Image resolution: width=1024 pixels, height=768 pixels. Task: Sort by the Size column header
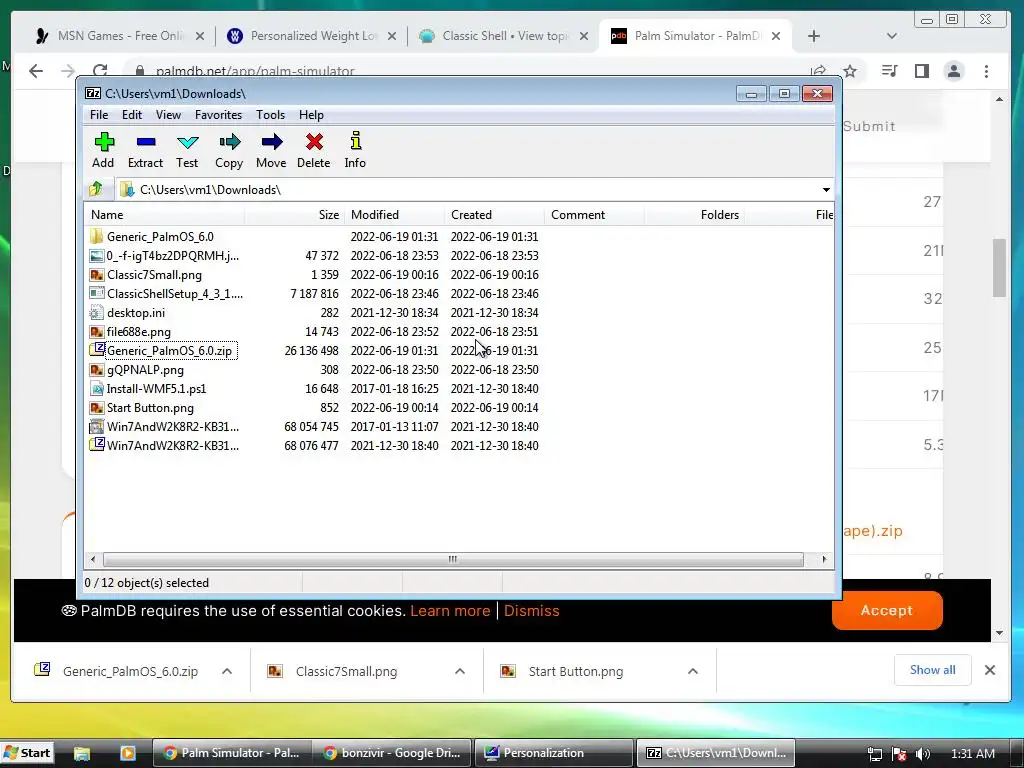[295, 215]
